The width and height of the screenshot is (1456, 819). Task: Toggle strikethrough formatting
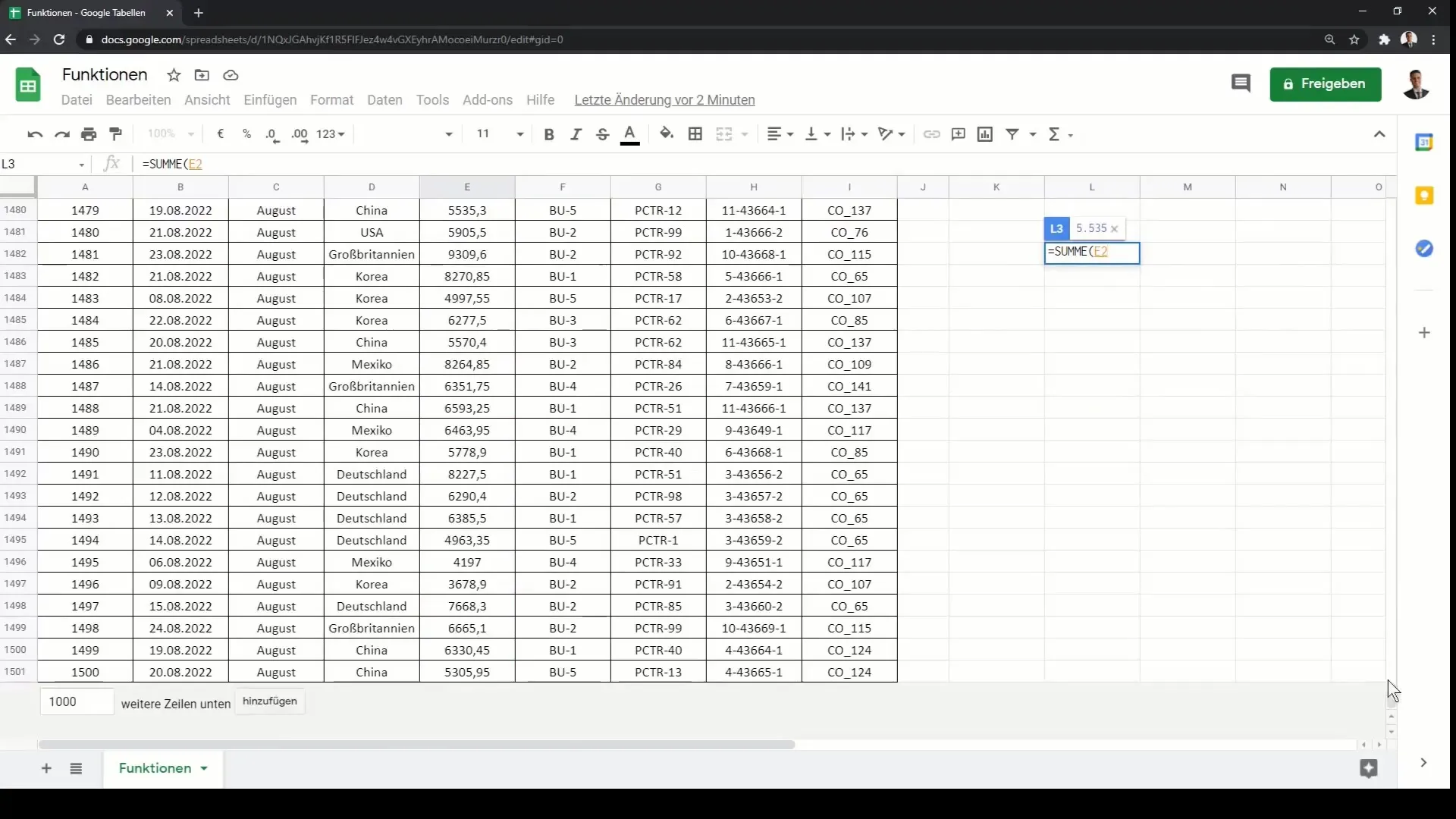tap(603, 134)
